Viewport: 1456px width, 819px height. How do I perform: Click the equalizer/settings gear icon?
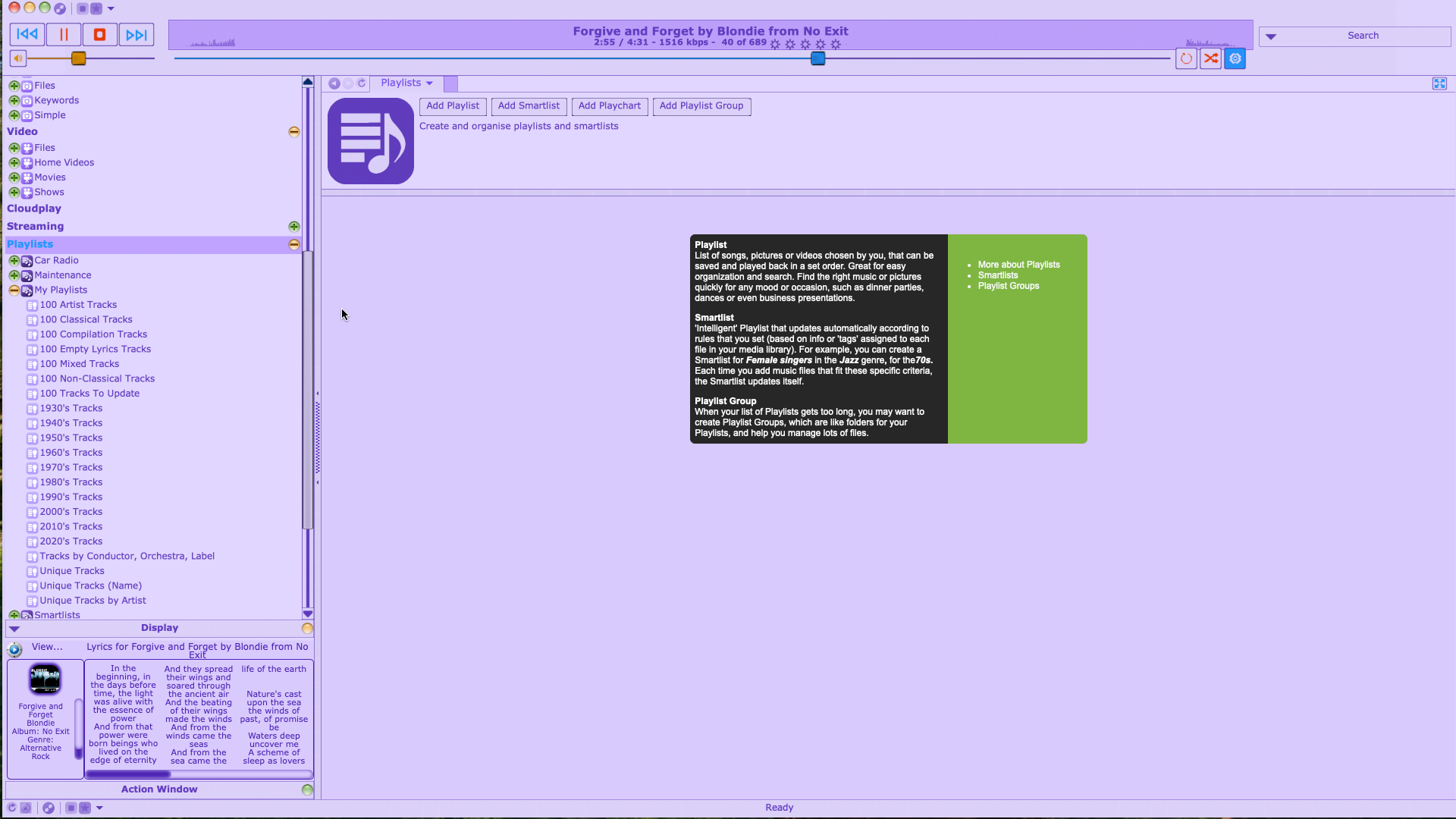point(1235,58)
